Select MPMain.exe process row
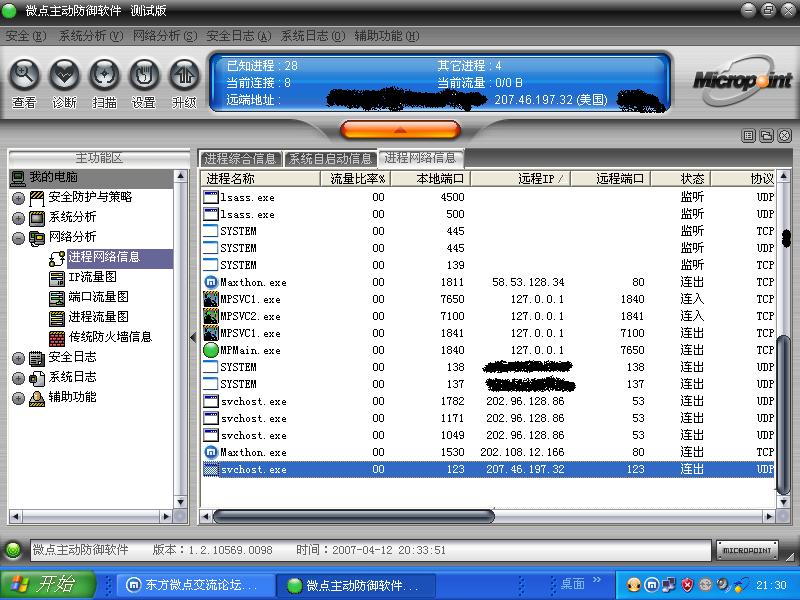 click(488, 350)
